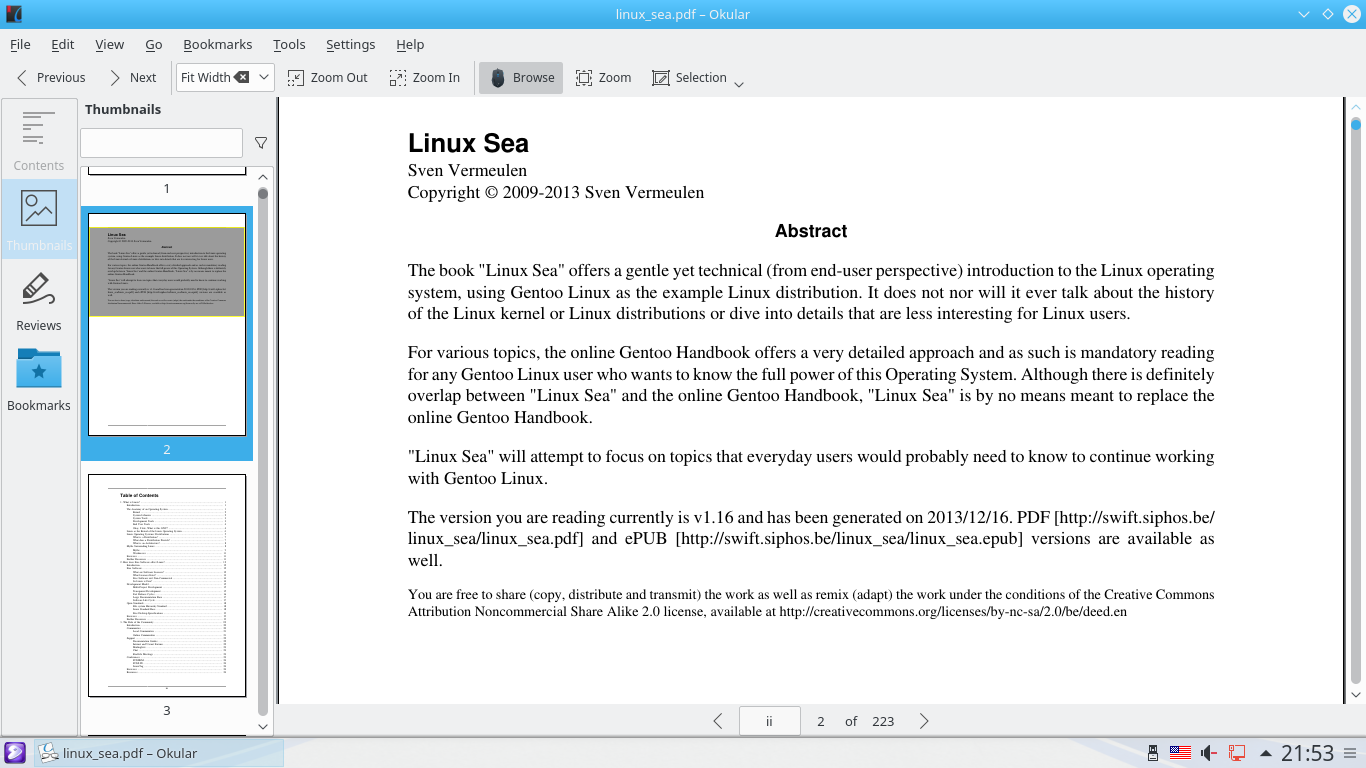1366x768 pixels.
Task: Open the application launcher in the taskbar
Action: pyautogui.click(x=15, y=753)
